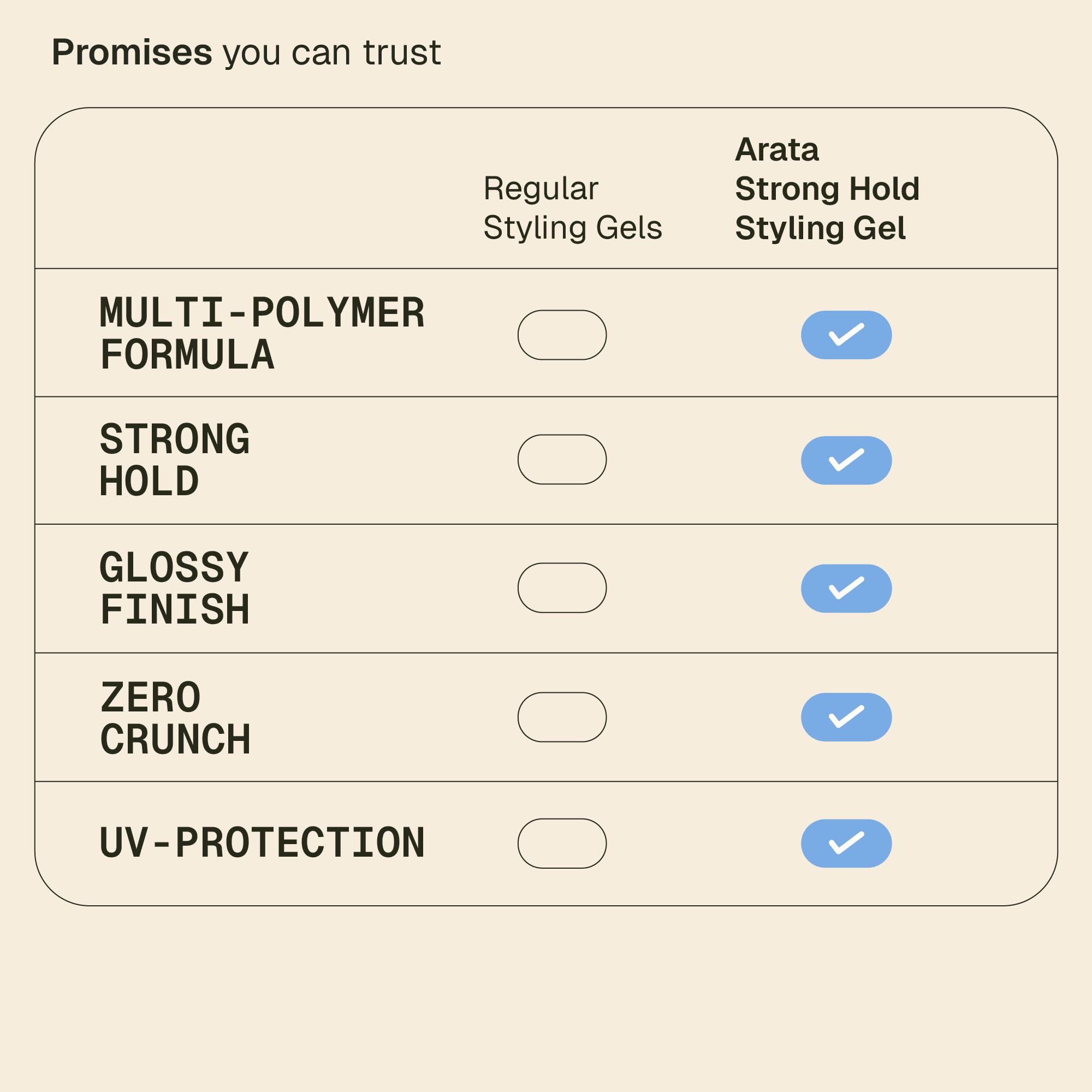Click the blue checkmark for Multi-Polymer Formula
The width and height of the screenshot is (1092, 1092).
pos(846,335)
